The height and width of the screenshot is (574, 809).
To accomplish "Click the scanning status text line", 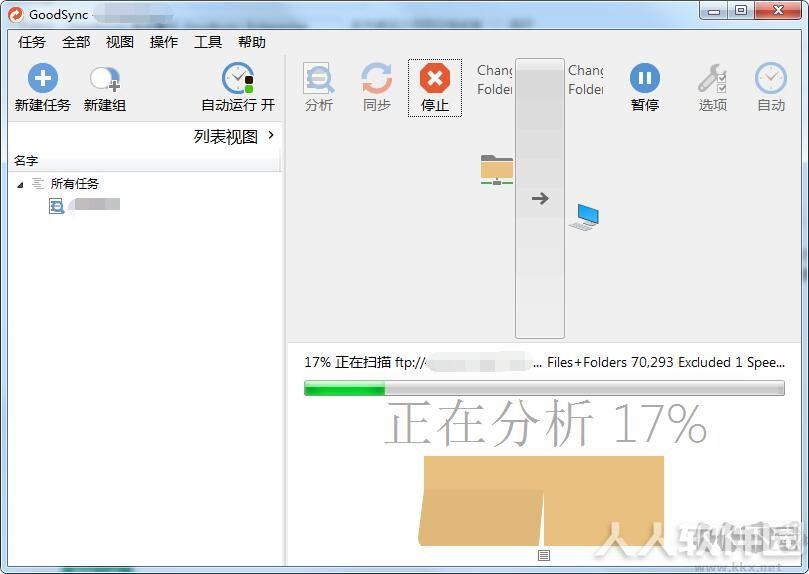I will point(544,363).
